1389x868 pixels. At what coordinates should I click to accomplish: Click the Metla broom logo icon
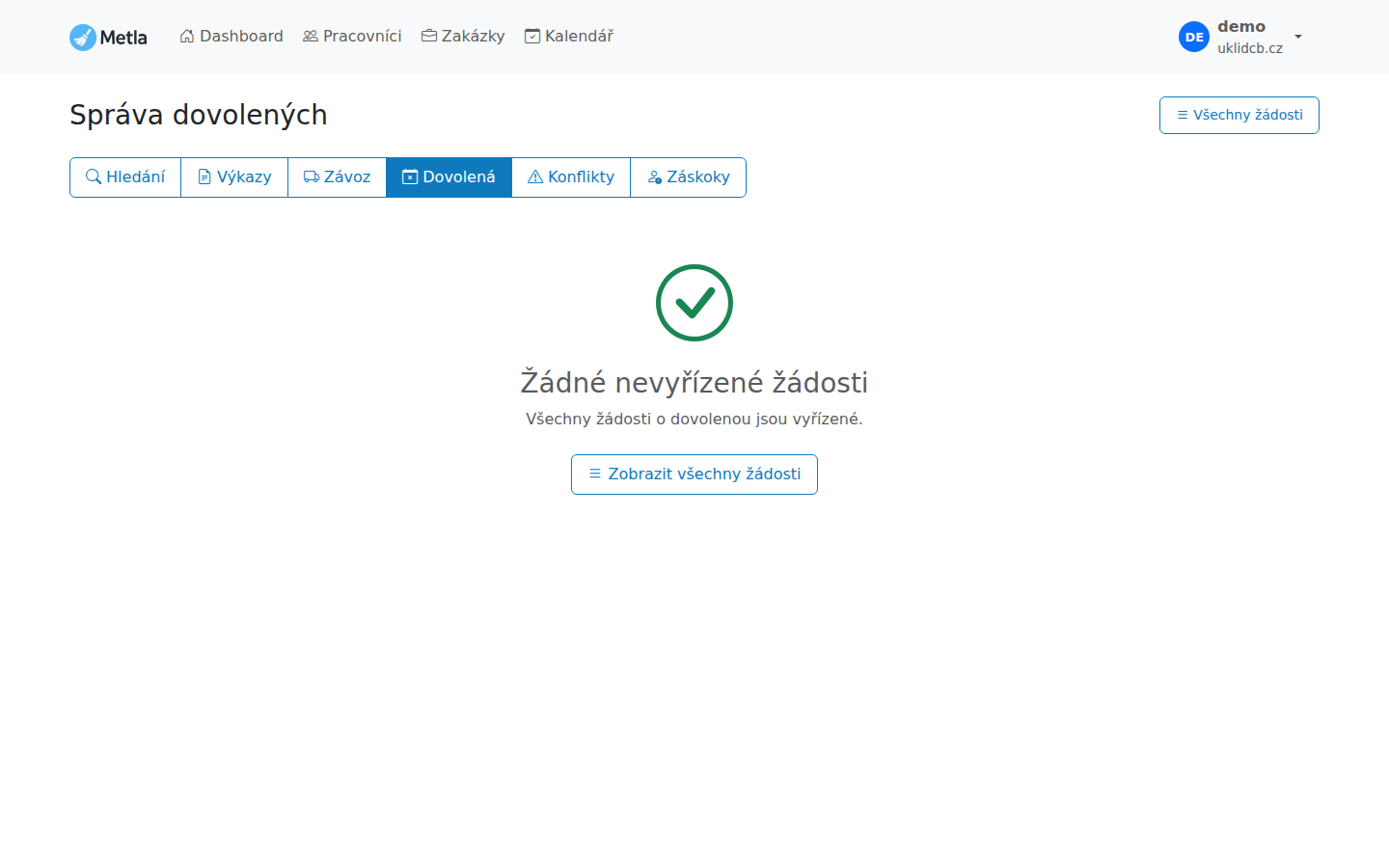83,38
